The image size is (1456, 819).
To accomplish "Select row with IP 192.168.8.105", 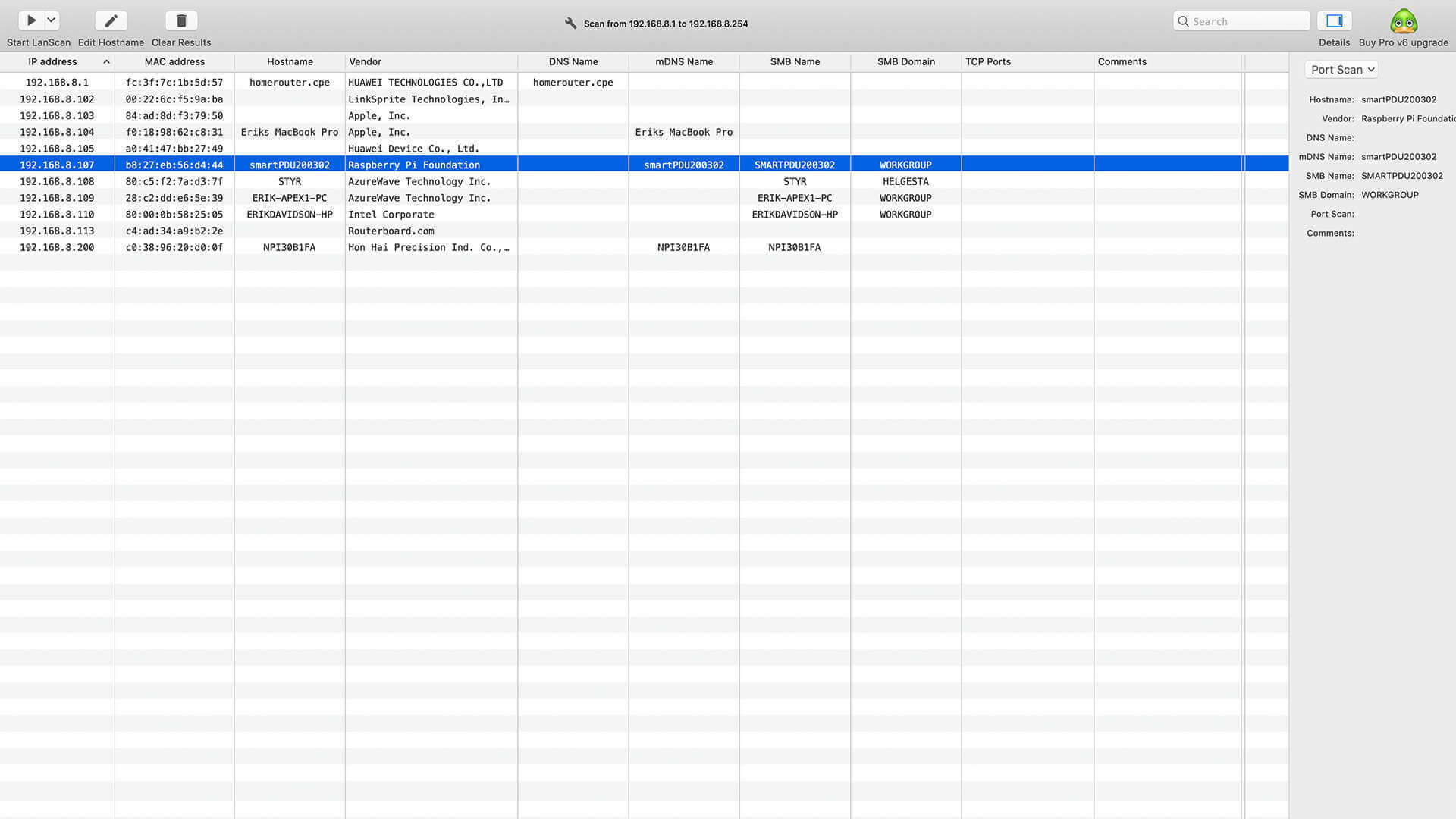I will (x=645, y=148).
